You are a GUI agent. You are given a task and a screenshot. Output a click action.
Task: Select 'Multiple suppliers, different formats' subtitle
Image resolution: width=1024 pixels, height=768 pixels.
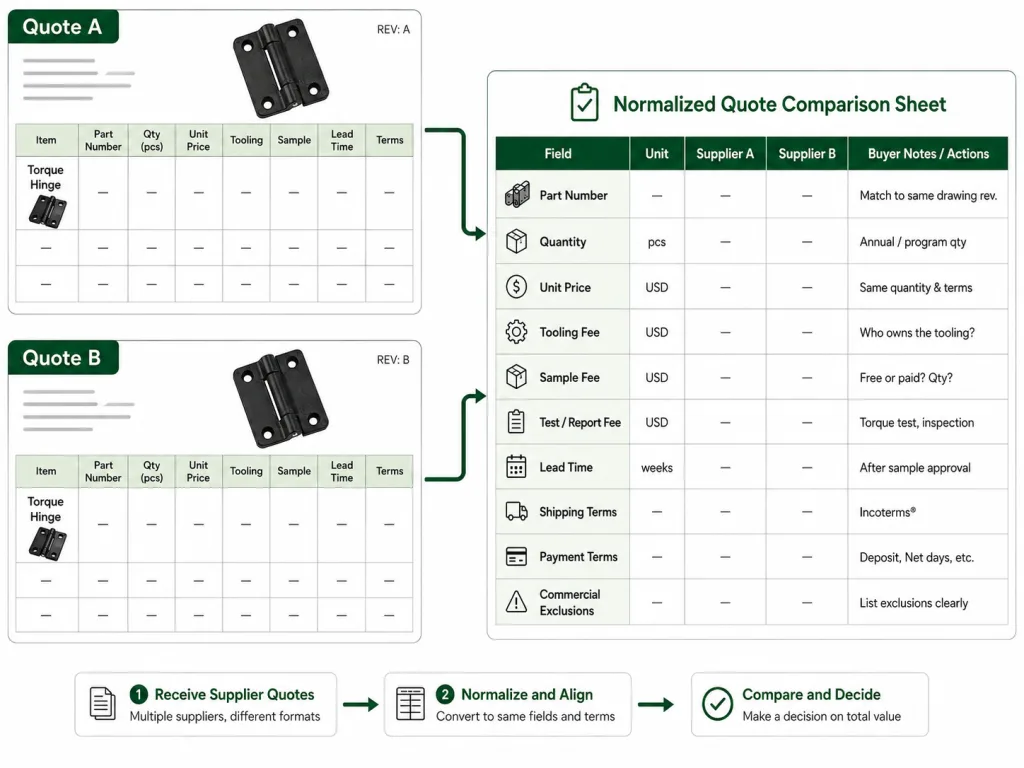tap(225, 716)
